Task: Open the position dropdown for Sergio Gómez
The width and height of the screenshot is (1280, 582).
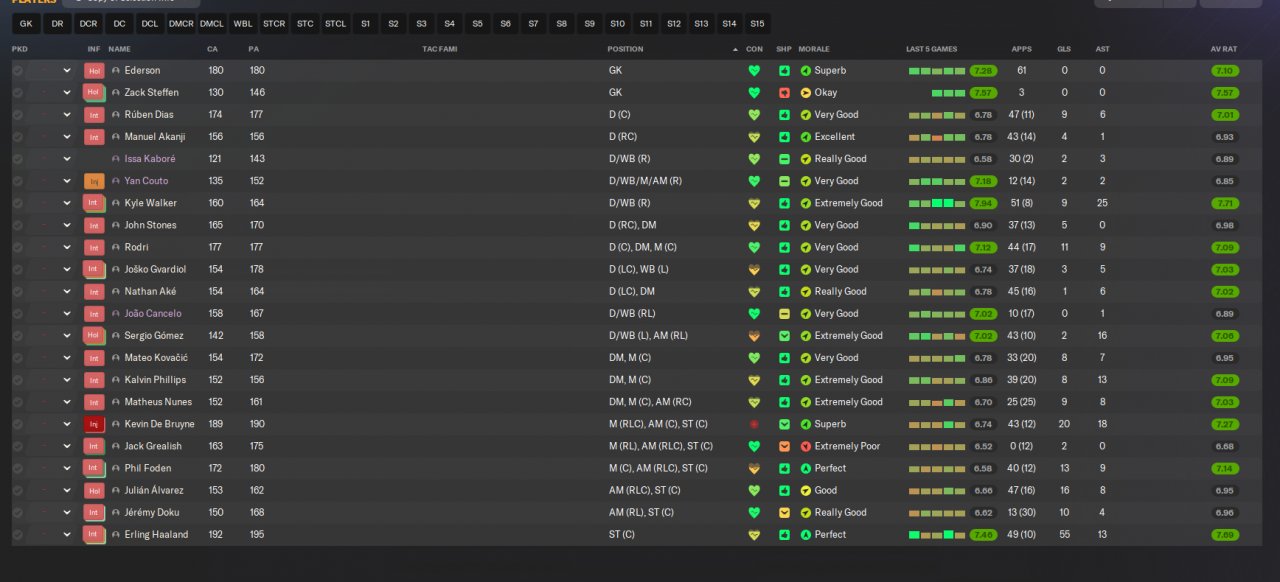Action: [x=67, y=336]
